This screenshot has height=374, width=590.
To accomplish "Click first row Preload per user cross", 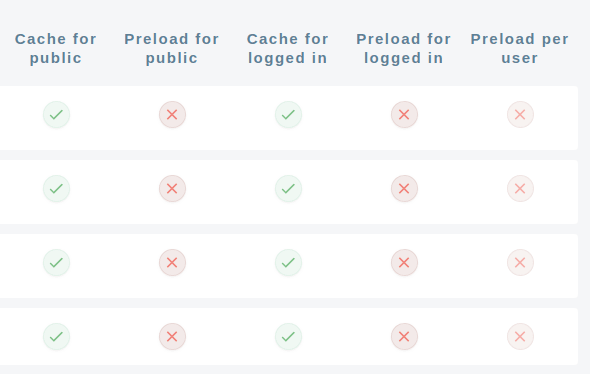I will pos(520,114).
